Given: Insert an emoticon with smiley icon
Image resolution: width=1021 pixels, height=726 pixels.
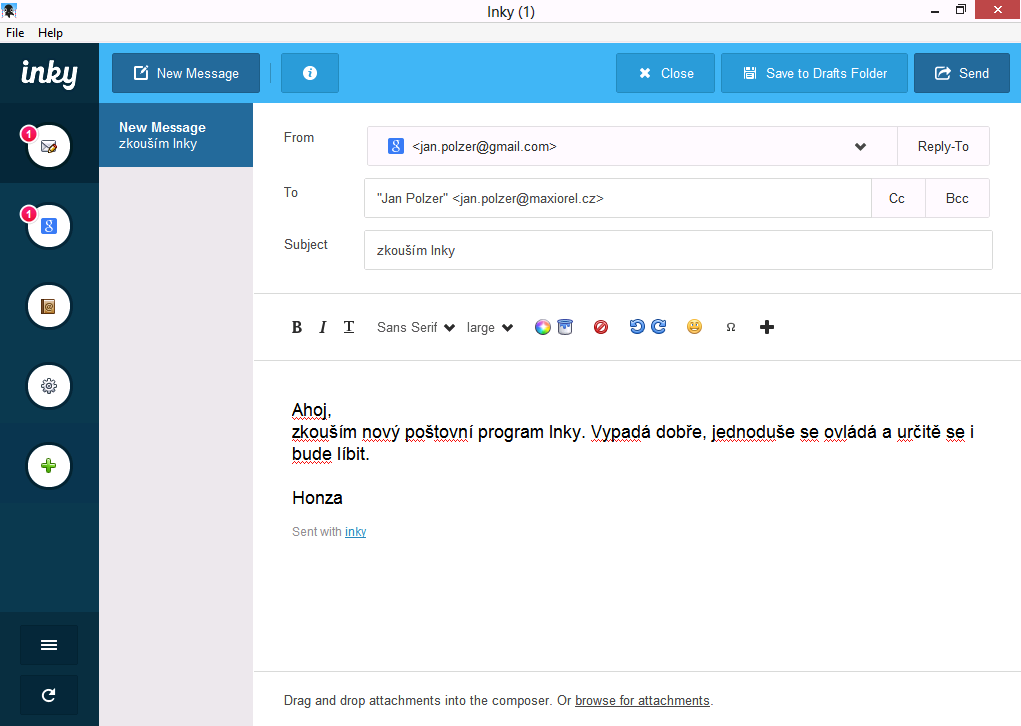Looking at the screenshot, I should pos(695,327).
